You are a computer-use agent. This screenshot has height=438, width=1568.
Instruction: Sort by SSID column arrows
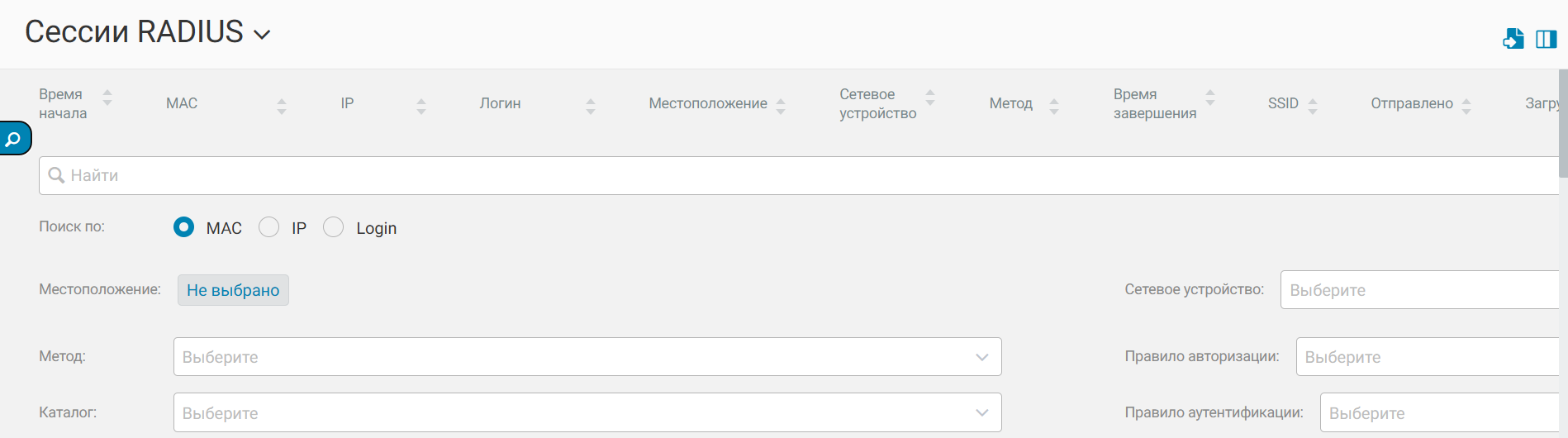tap(1313, 106)
